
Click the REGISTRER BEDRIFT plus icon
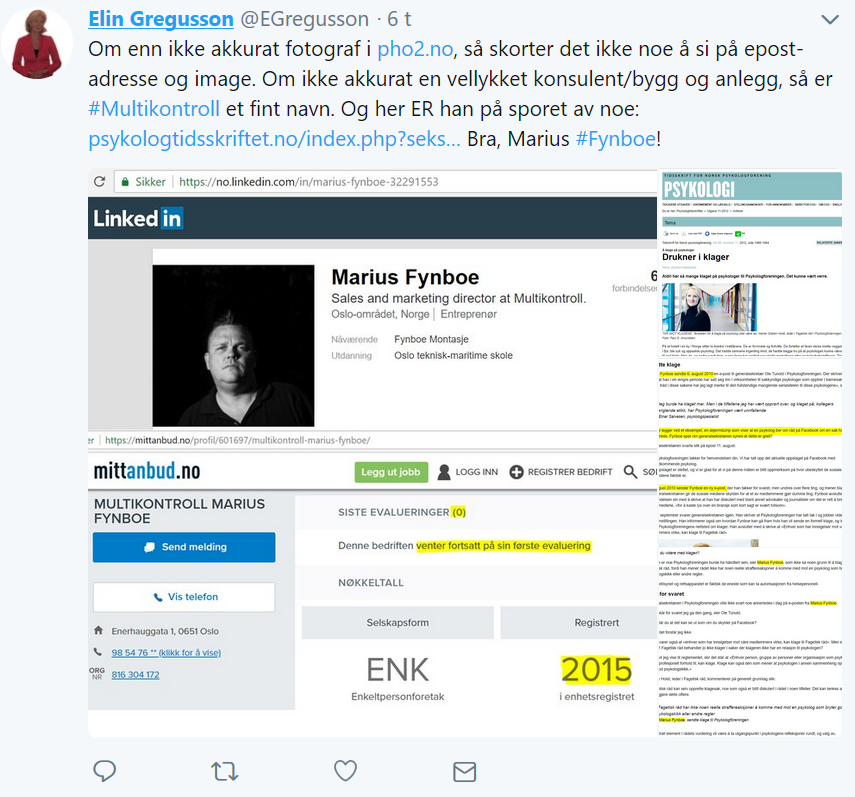(x=516, y=472)
